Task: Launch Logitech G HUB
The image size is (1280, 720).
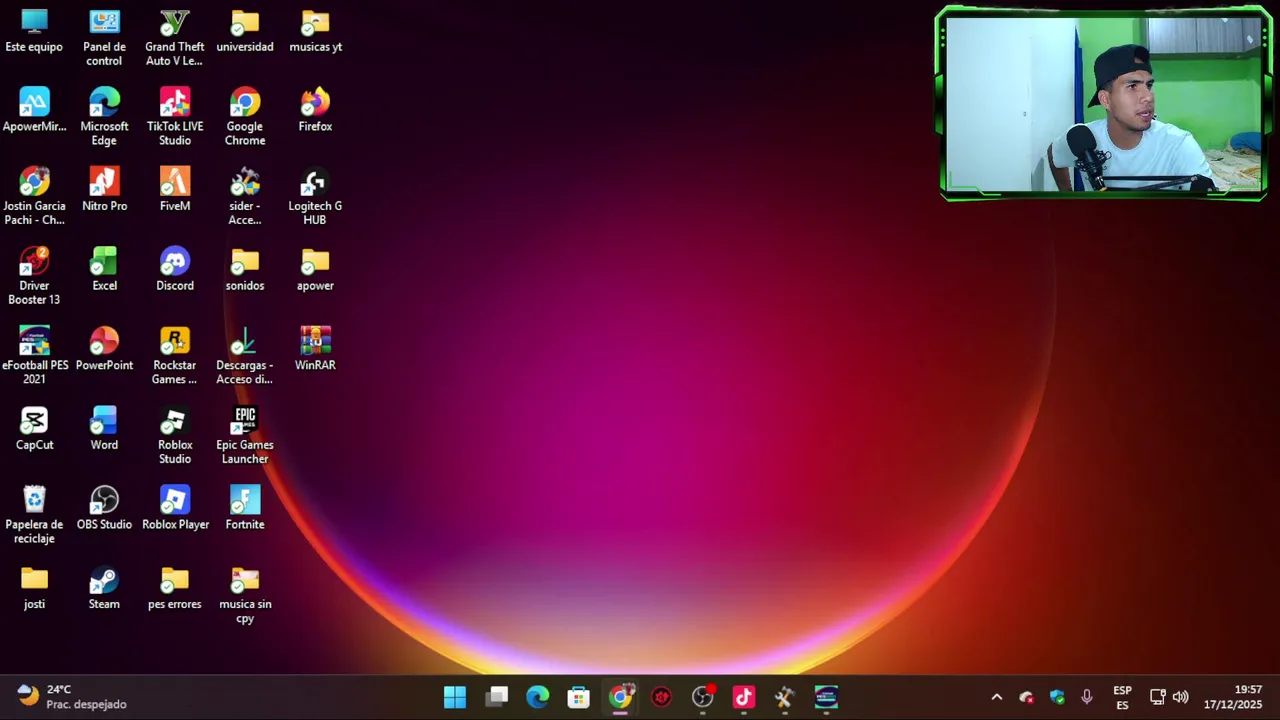Action: coord(315,197)
